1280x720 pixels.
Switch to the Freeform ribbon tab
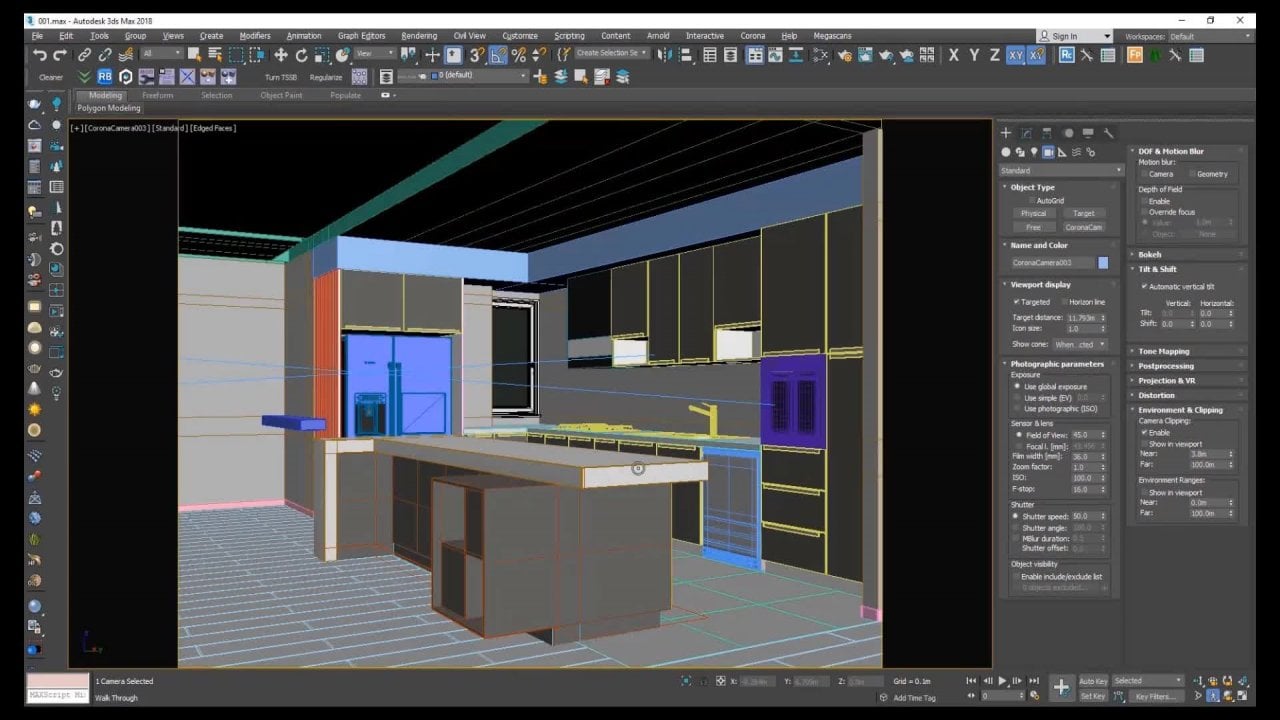(x=157, y=96)
